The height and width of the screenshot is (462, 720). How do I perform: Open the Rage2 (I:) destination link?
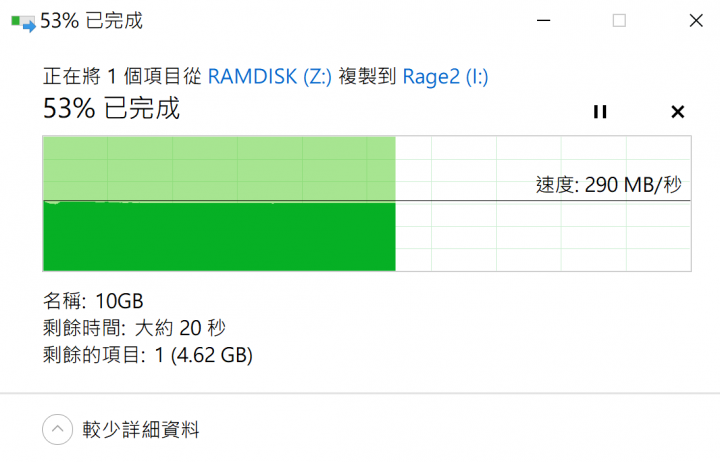(x=445, y=77)
